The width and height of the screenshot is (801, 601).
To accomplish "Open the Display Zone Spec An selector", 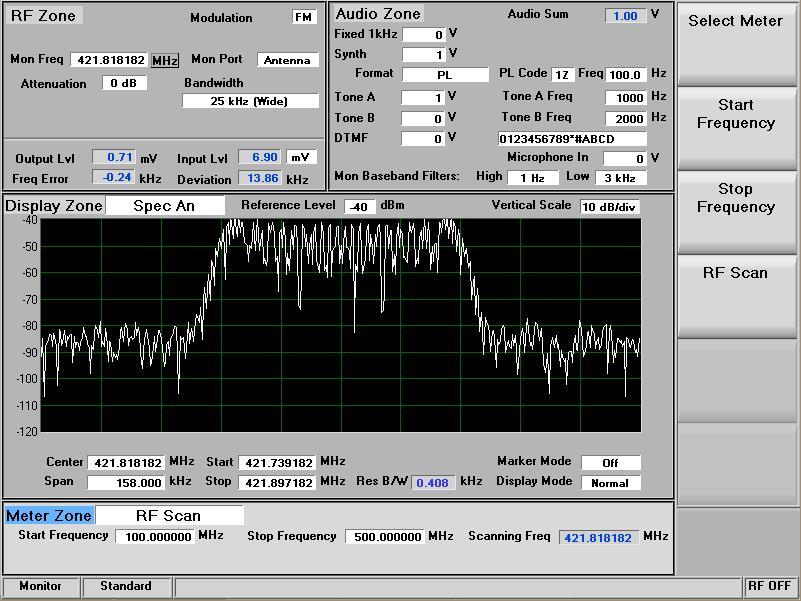I will point(164,205).
